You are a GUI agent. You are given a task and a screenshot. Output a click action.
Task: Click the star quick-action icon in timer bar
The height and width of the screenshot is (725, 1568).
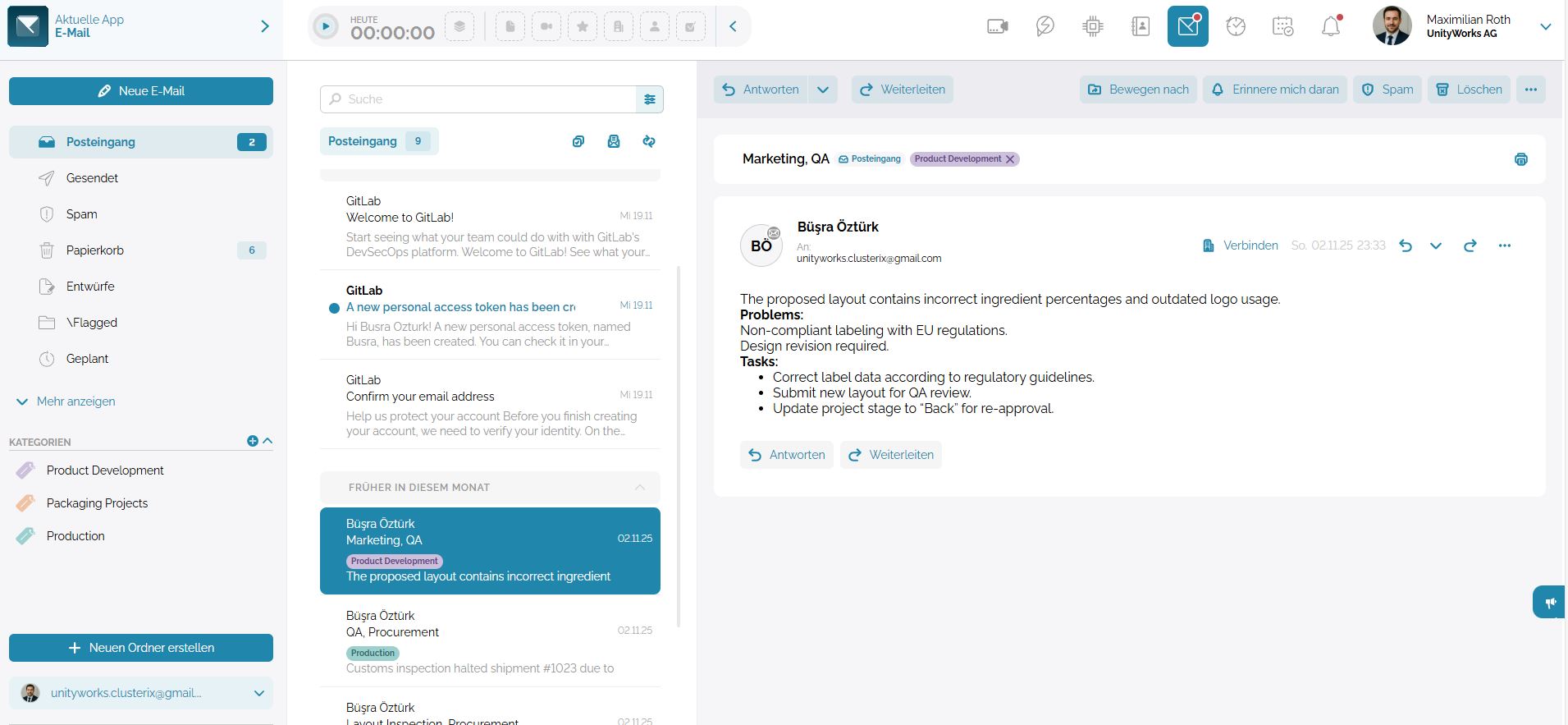[x=583, y=26]
